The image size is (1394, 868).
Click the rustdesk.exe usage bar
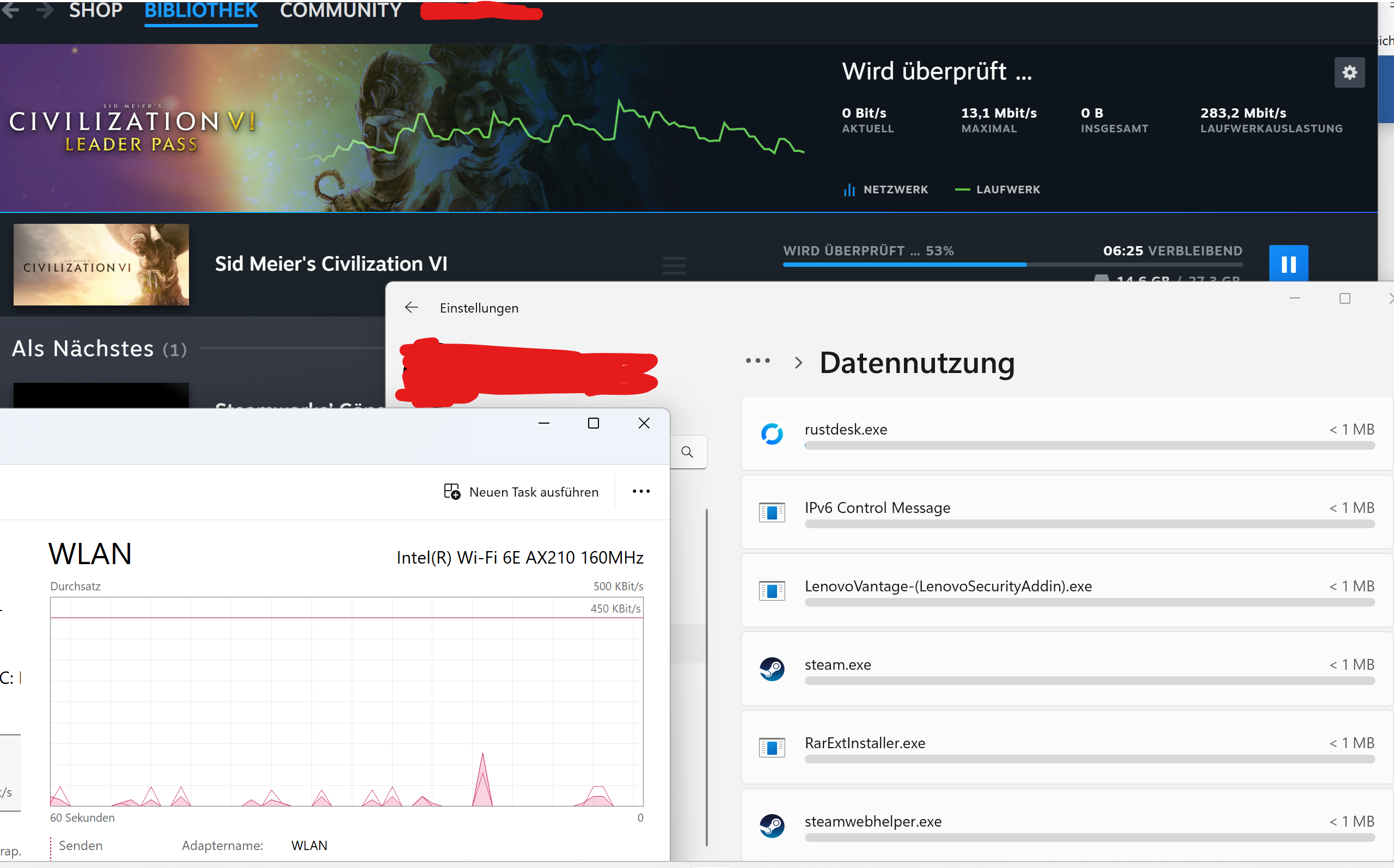point(1089,445)
